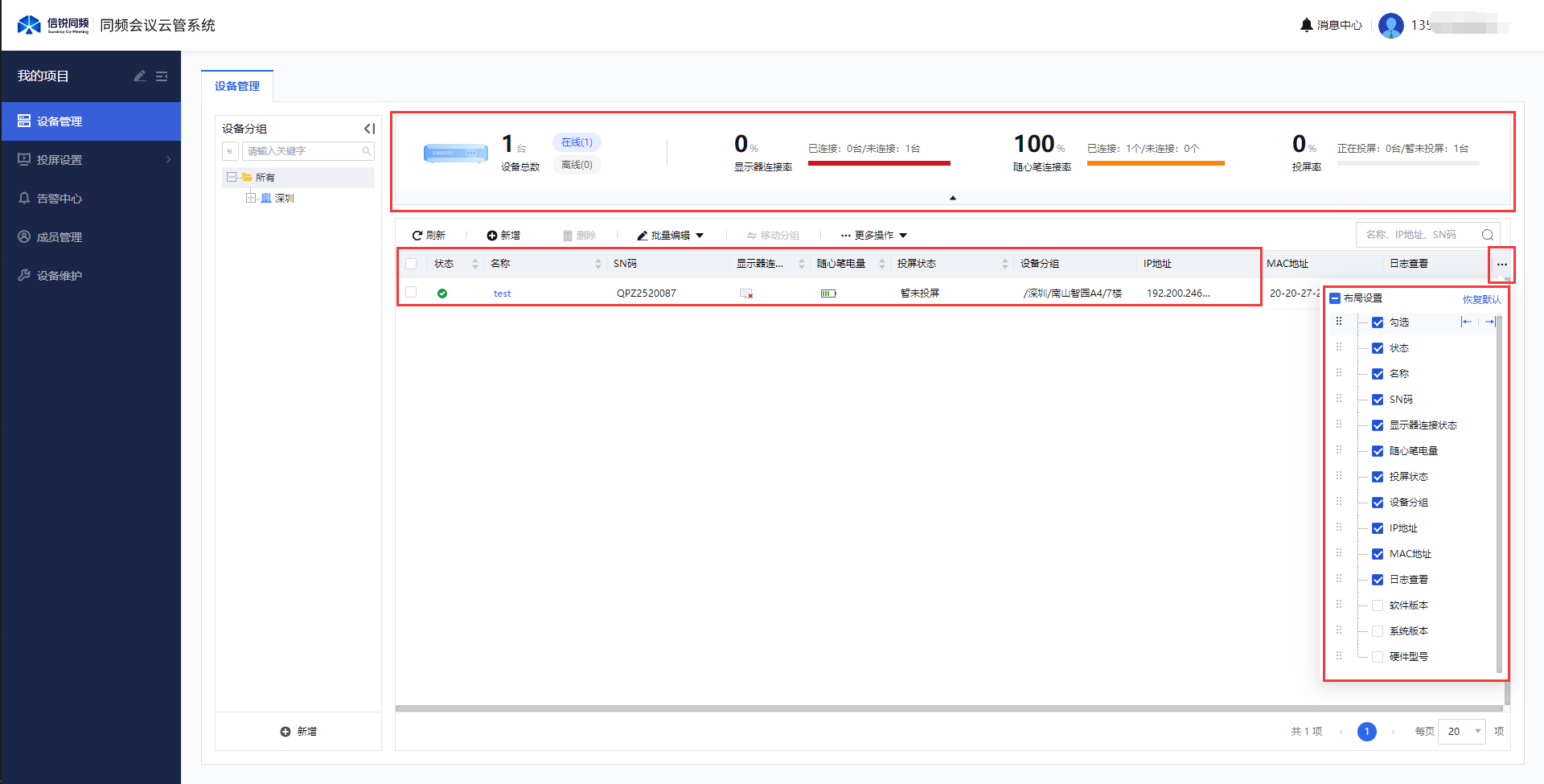Screen dimensions: 1544x784
Task: Tick the test device row checkbox
Action: 411,293
